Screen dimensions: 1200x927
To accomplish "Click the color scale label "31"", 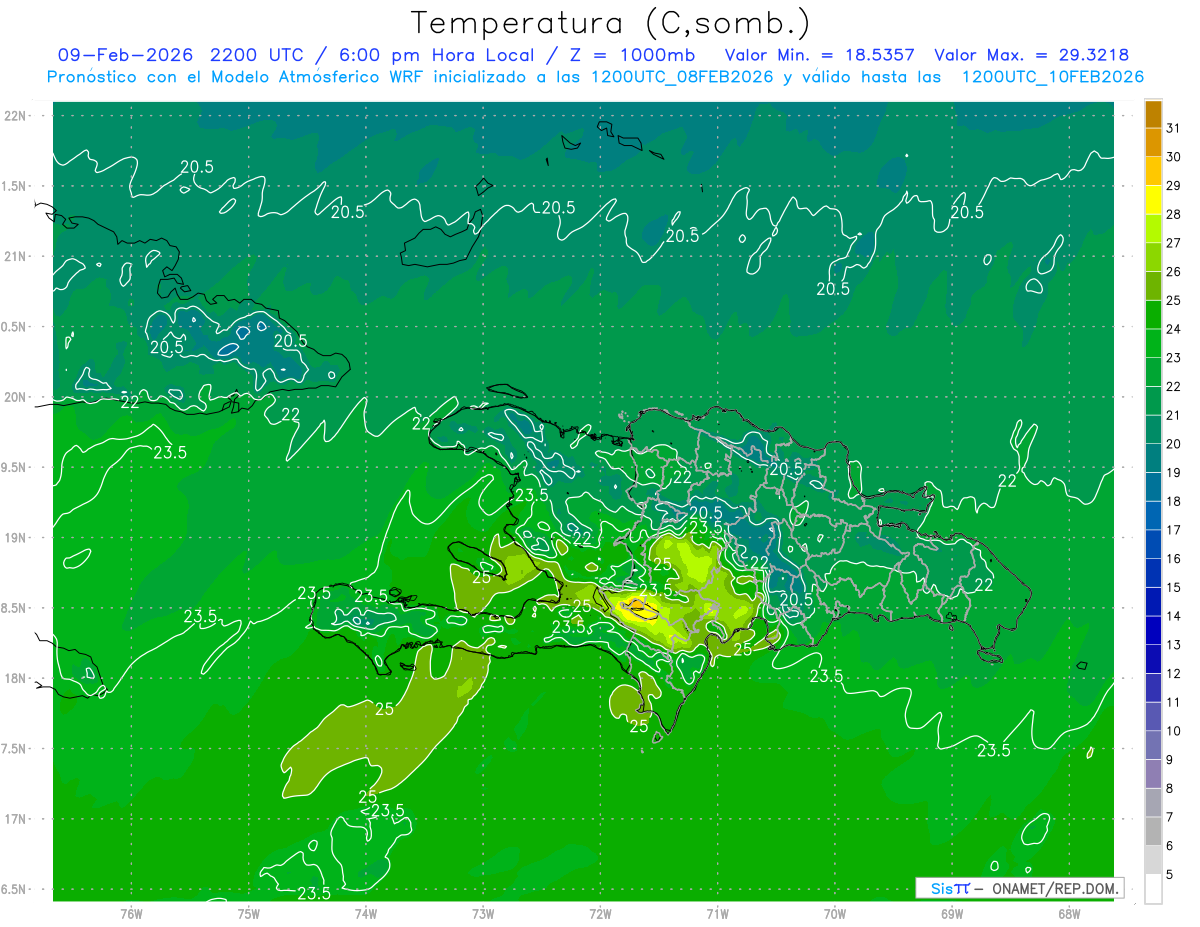I will (1174, 128).
